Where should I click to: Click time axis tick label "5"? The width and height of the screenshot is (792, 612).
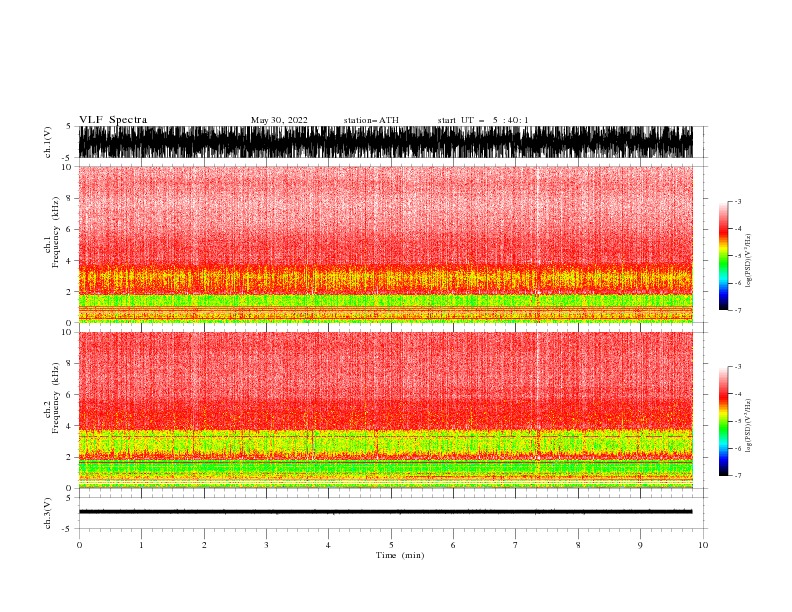point(391,545)
